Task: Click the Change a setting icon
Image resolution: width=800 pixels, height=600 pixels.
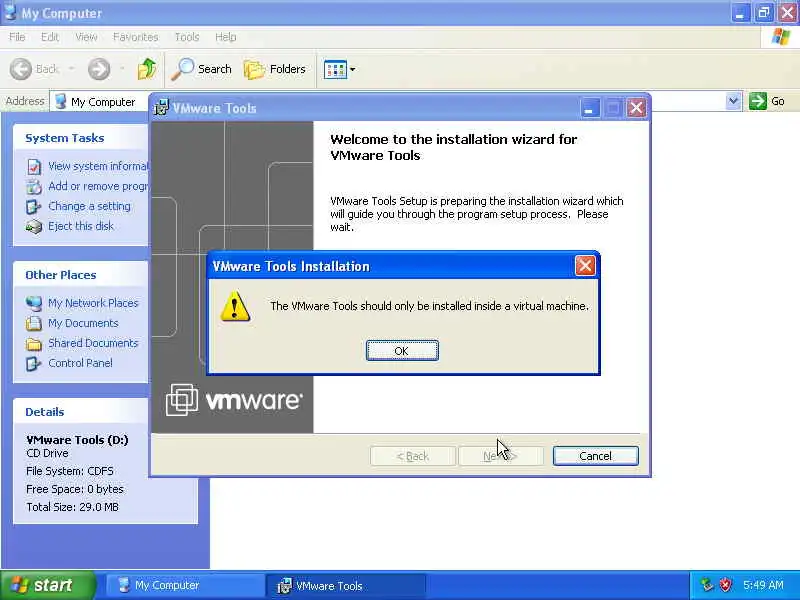Action: (34, 207)
